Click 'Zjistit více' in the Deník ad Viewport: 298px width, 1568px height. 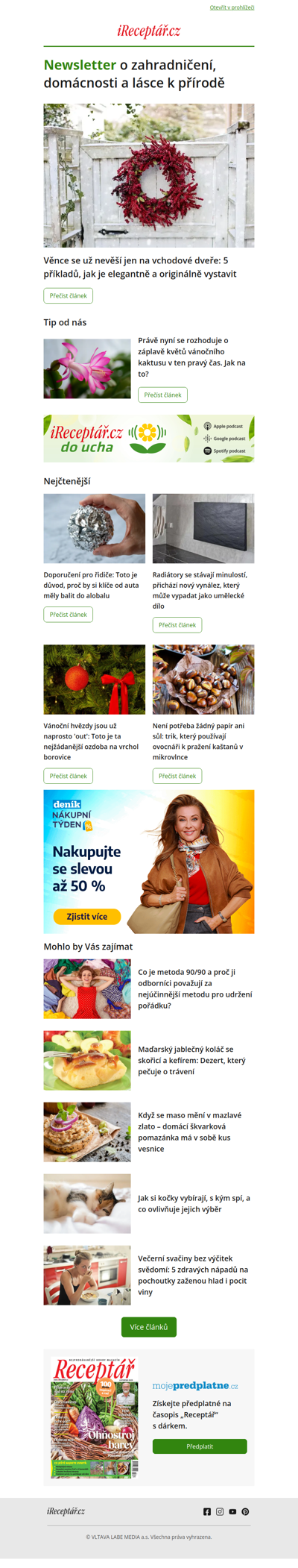point(87,917)
